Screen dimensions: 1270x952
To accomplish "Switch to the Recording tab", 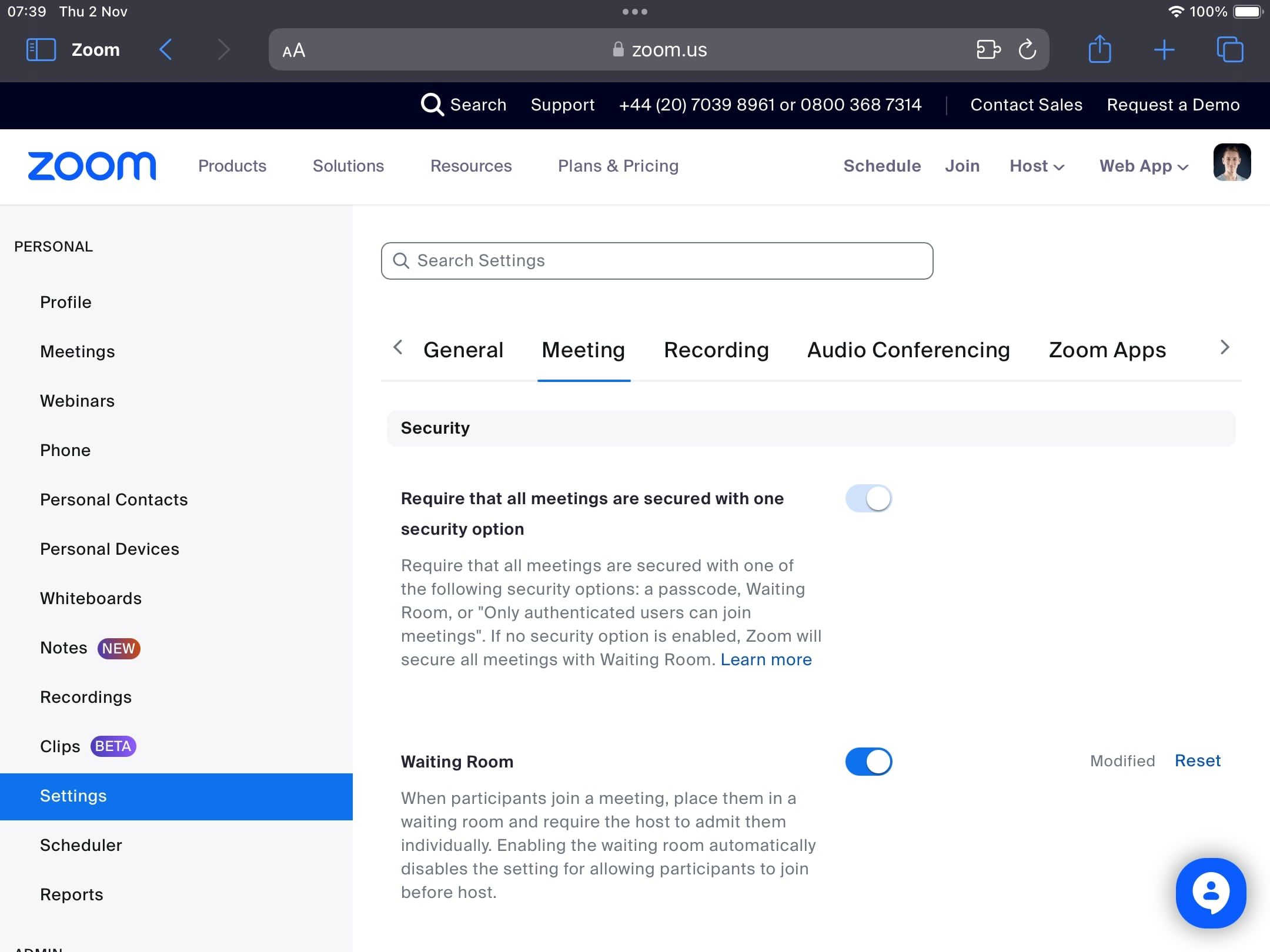I will pyautogui.click(x=716, y=350).
